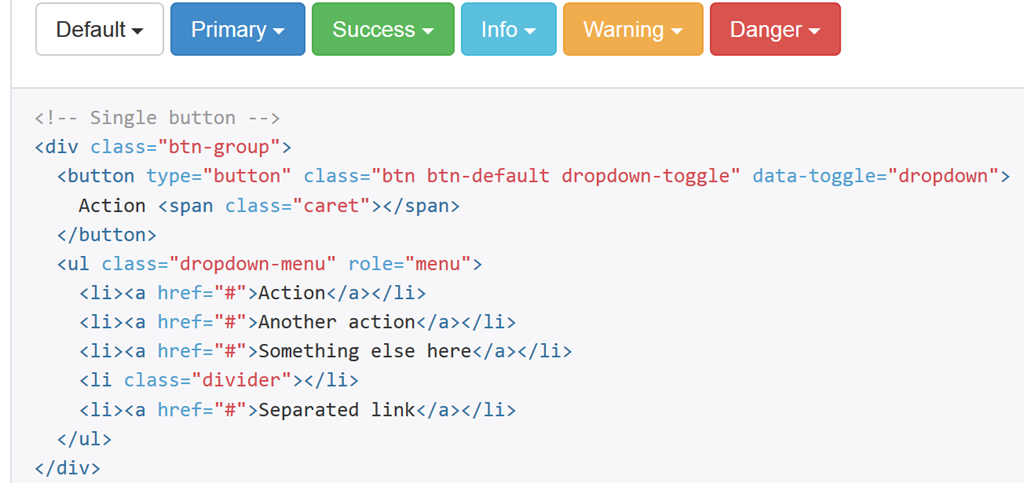
Task: Click the caret icon on Warning button
Action: 677,31
